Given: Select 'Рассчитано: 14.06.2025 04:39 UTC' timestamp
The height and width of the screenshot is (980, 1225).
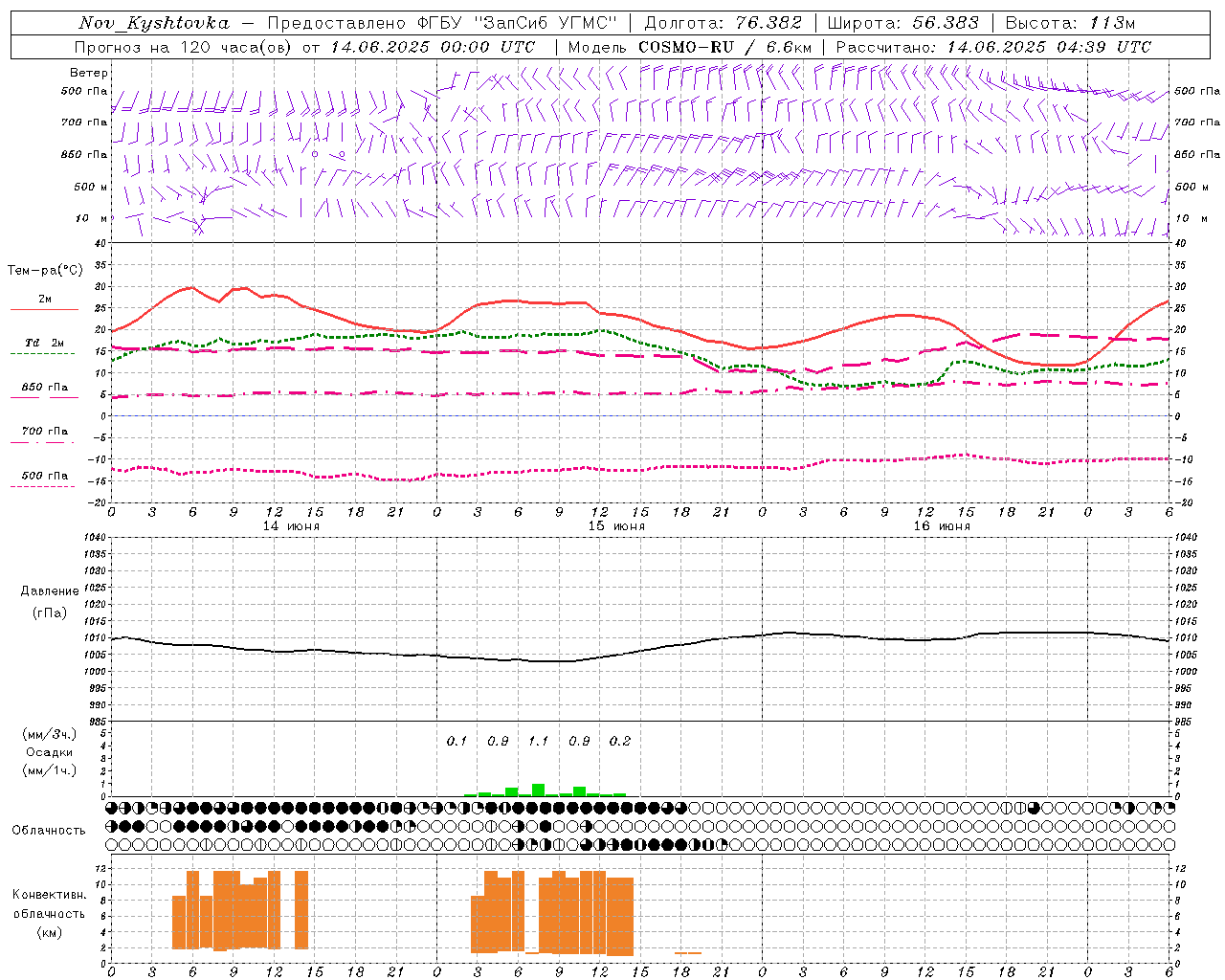Looking at the screenshot, I should 993,47.
